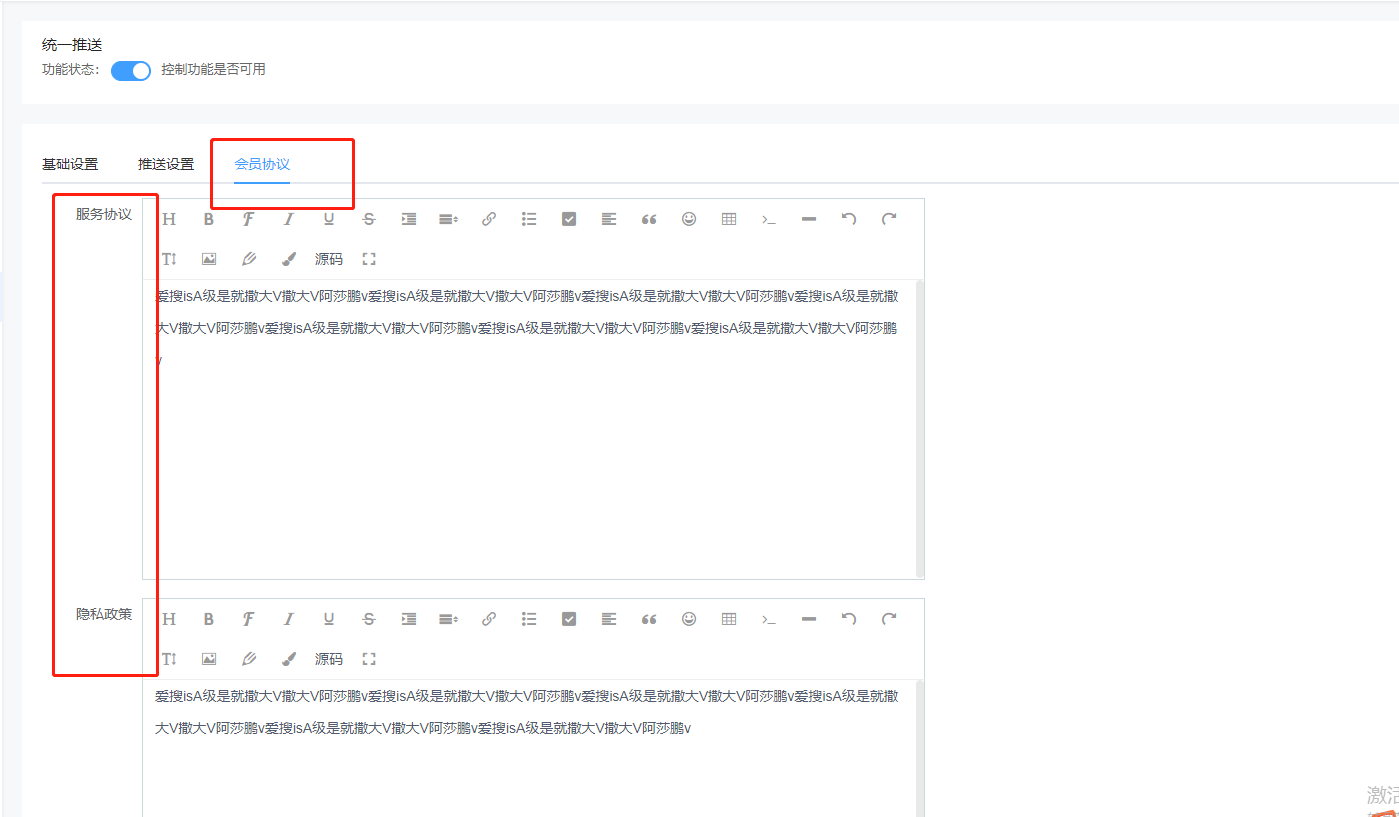Undo last change in 隐私政策 editor

click(849, 619)
